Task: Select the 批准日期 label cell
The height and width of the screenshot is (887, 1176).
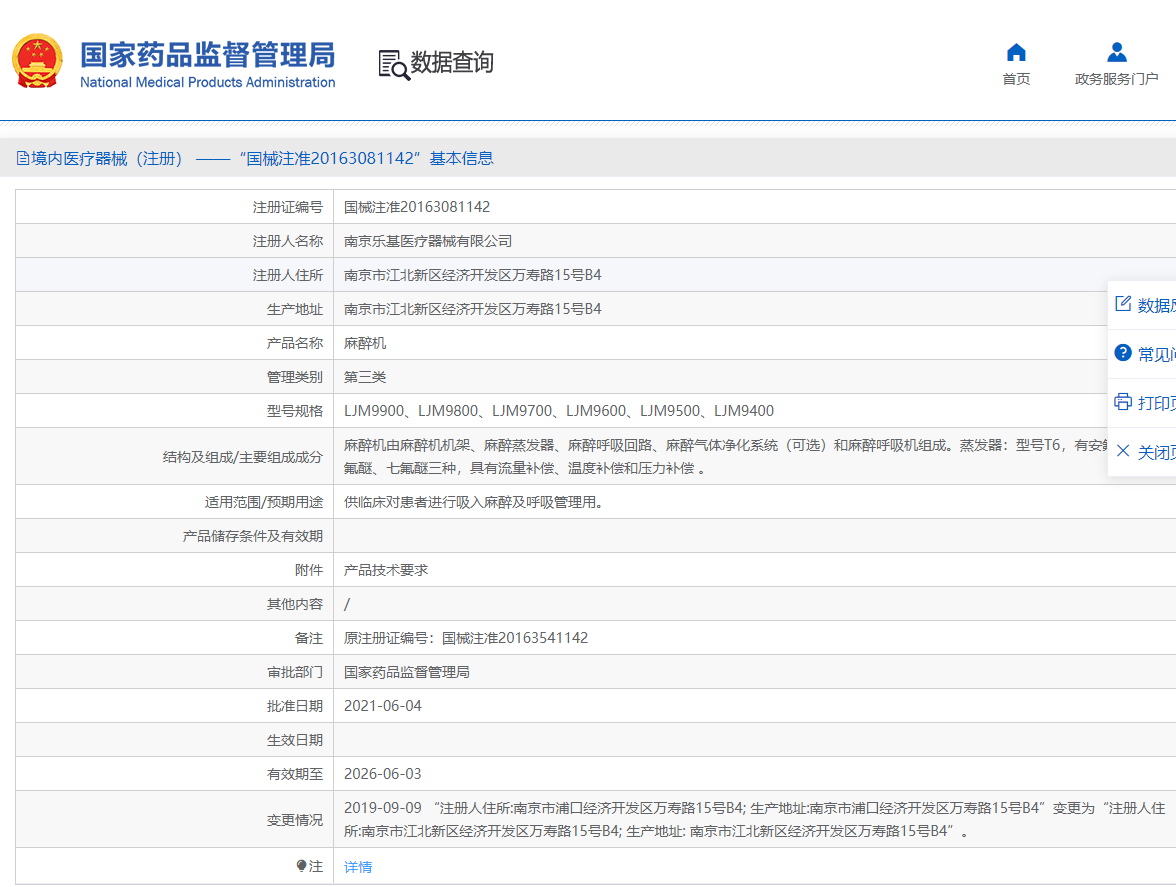Action: [175, 706]
